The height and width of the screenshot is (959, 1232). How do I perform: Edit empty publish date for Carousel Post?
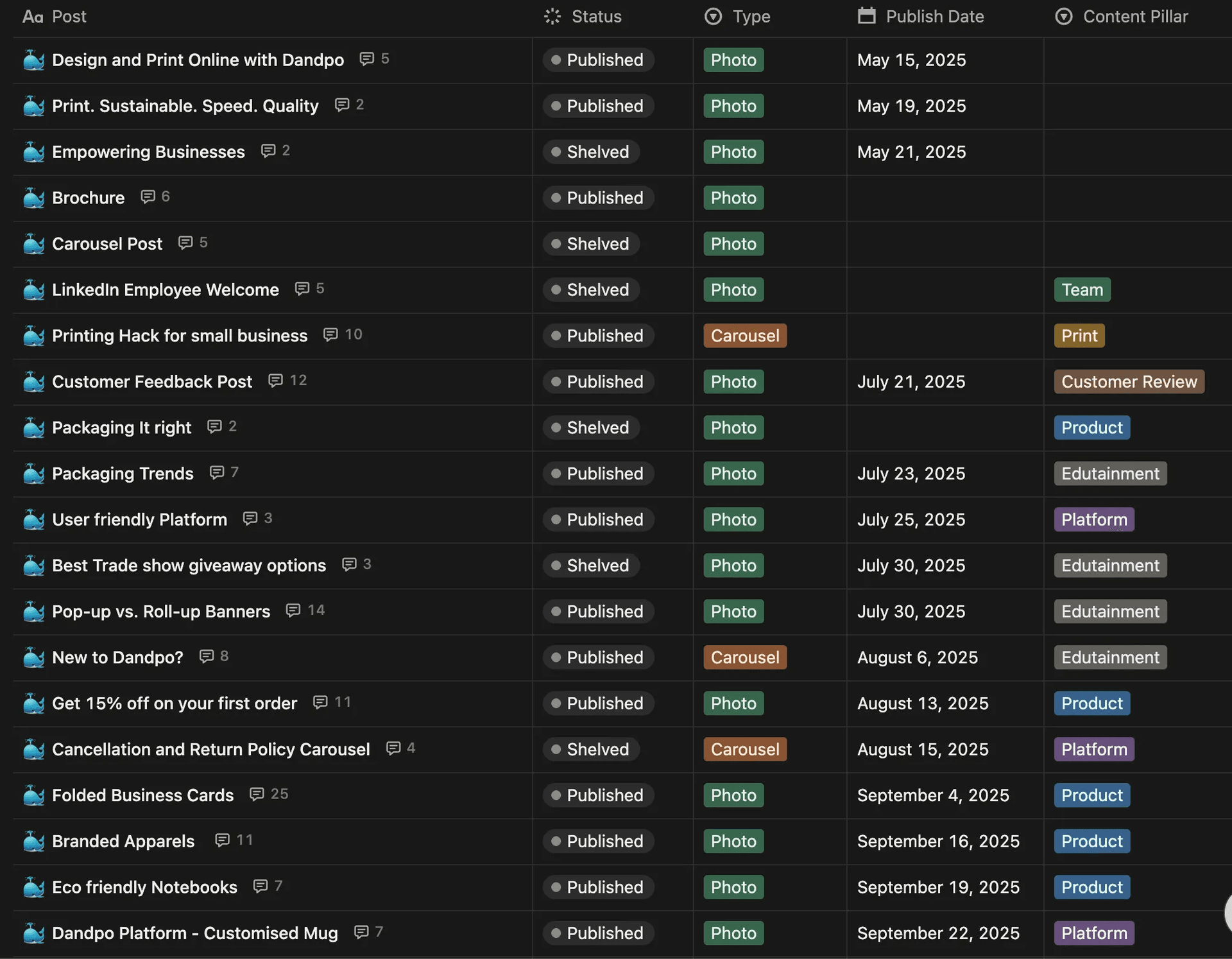(x=943, y=244)
